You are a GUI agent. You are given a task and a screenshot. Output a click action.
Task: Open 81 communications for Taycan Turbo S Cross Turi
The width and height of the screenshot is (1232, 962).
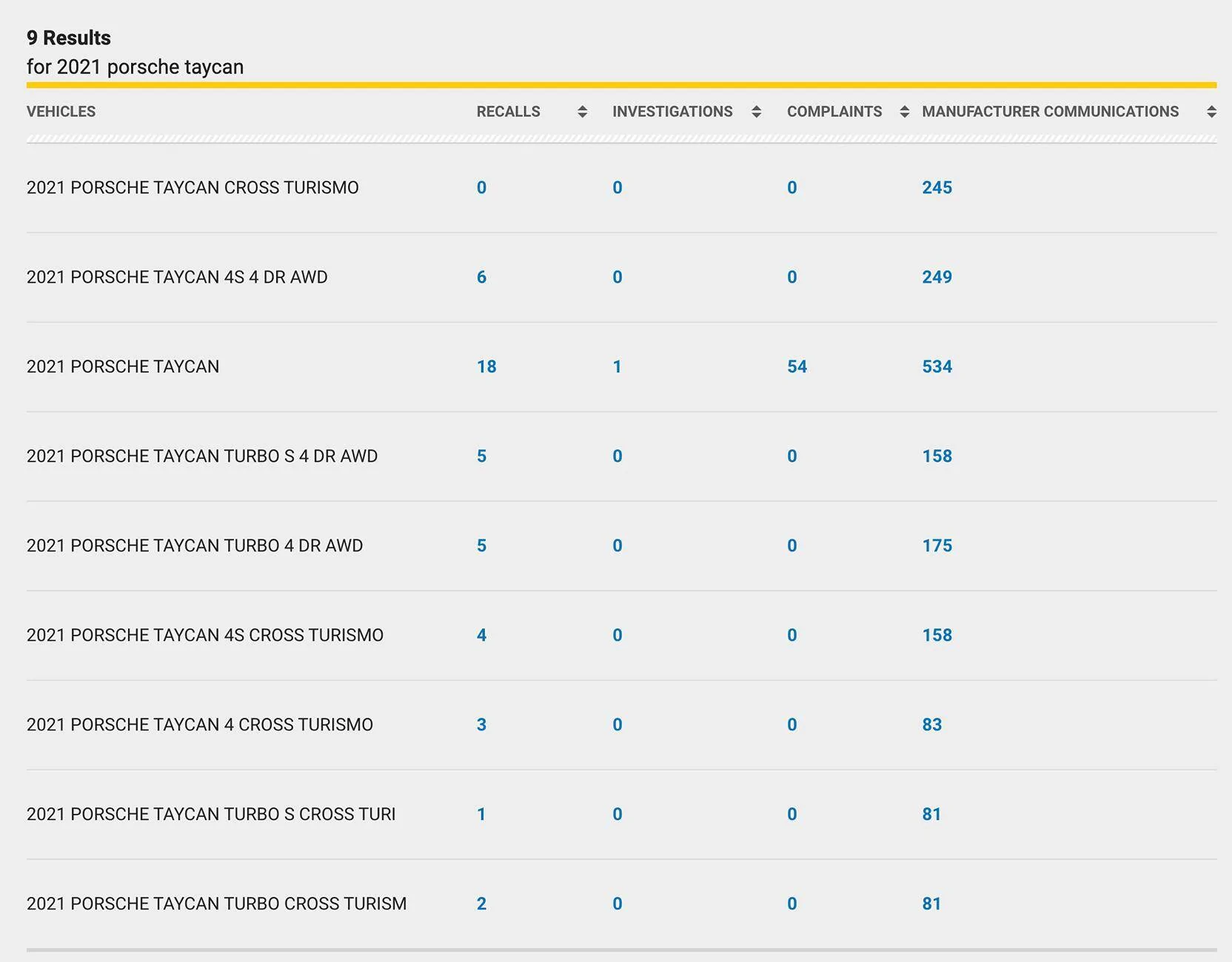[x=932, y=815]
